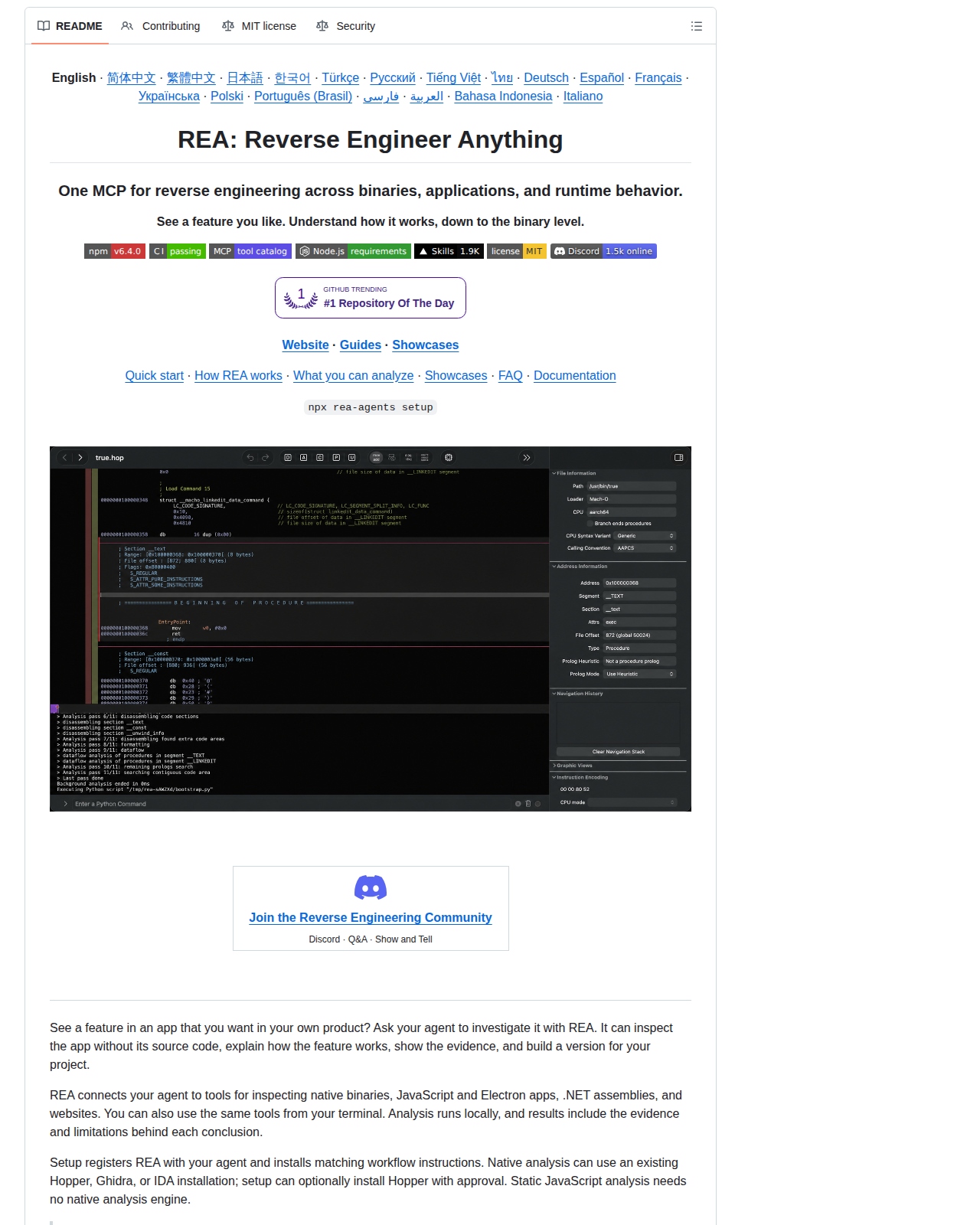Switch README language to 繁體中文
Image resolution: width=980 pixels, height=1225 pixels.
pos(191,78)
